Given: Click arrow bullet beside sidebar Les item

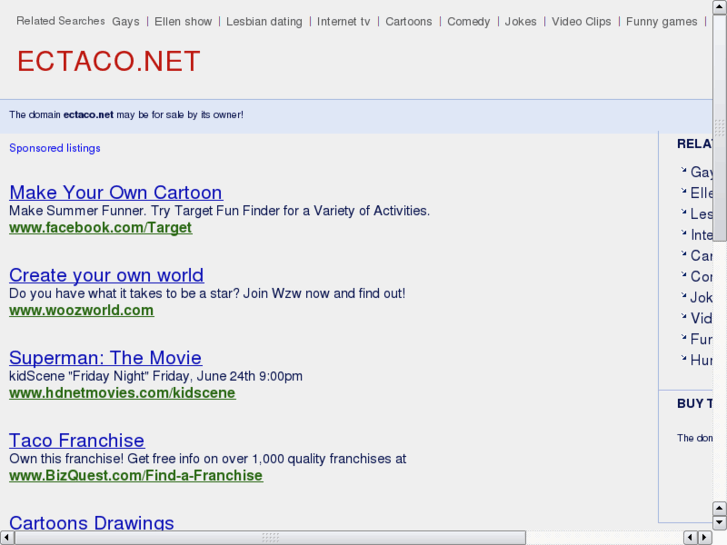Looking at the screenshot, I should pyautogui.click(x=683, y=212).
